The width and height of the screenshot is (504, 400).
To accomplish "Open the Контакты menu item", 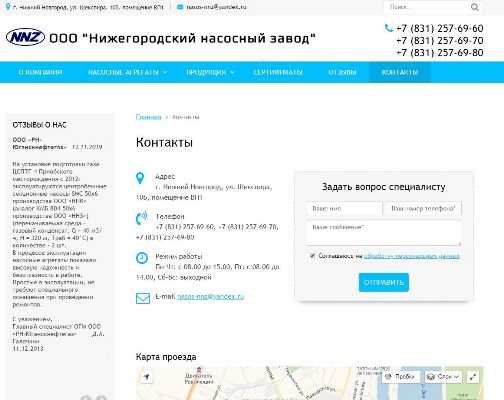I will [x=400, y=72].
